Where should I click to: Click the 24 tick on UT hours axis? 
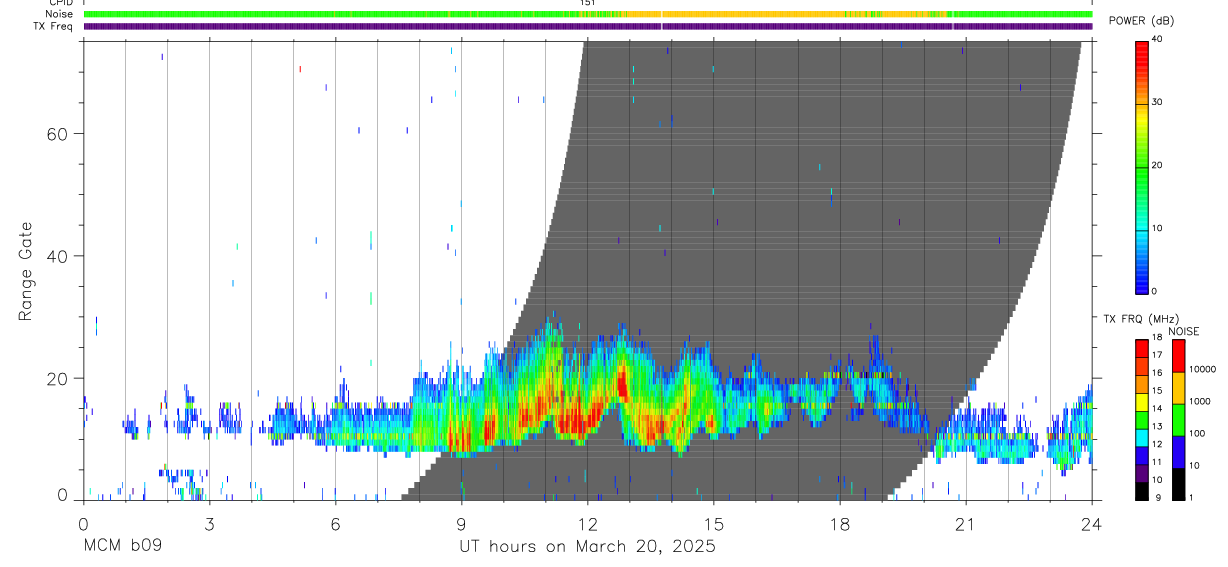point(1092,523)
